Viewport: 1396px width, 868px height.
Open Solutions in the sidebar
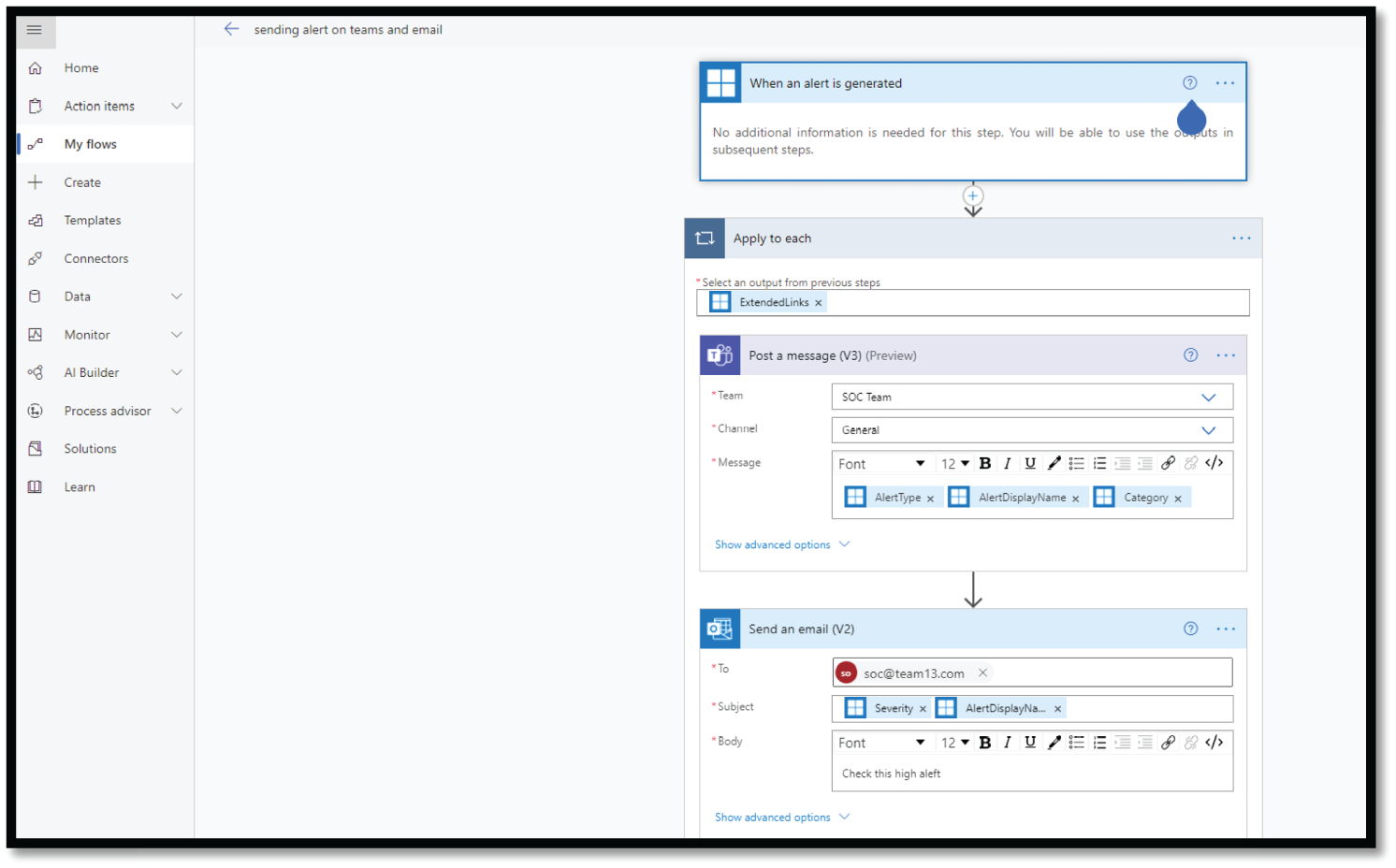pyautogui.click(x=91, y=449)
